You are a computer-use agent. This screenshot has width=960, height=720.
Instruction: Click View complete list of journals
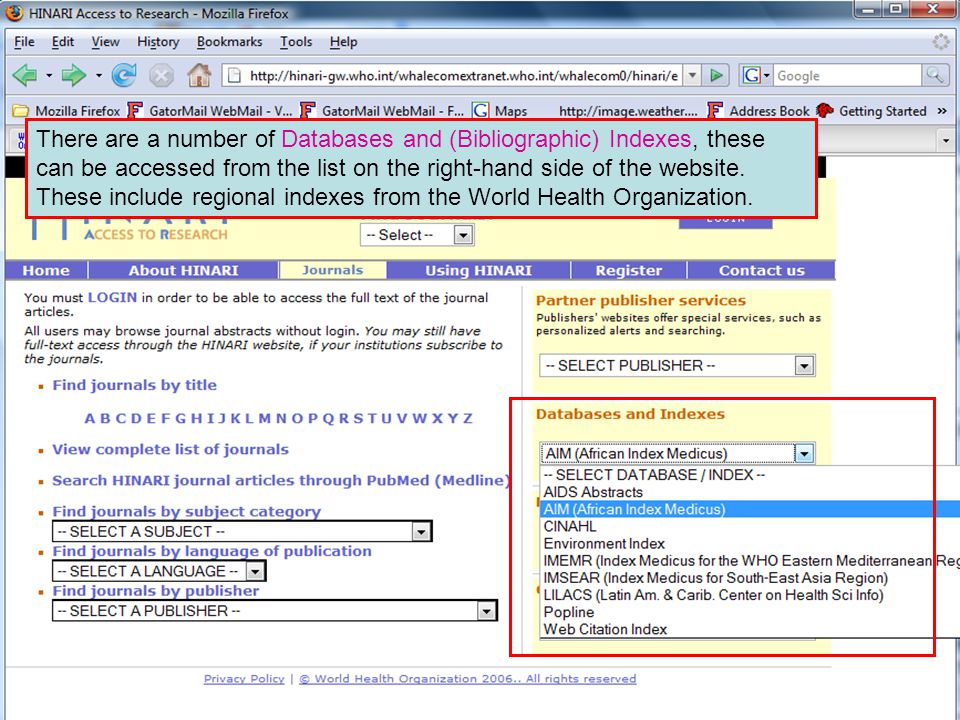click(170, 449)
